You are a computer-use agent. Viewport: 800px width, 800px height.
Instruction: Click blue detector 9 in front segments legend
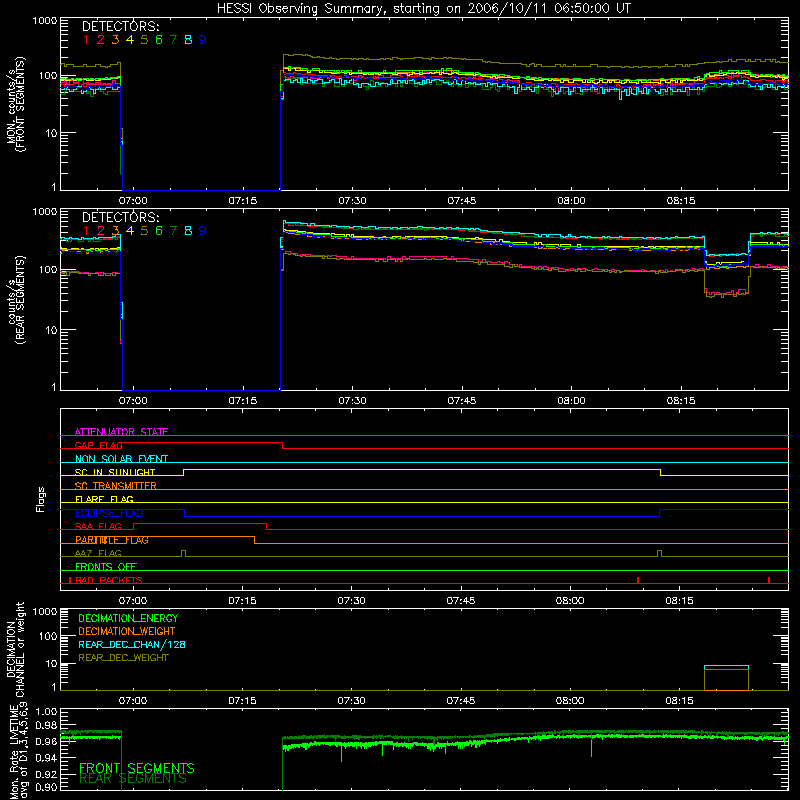click(203, 39)
